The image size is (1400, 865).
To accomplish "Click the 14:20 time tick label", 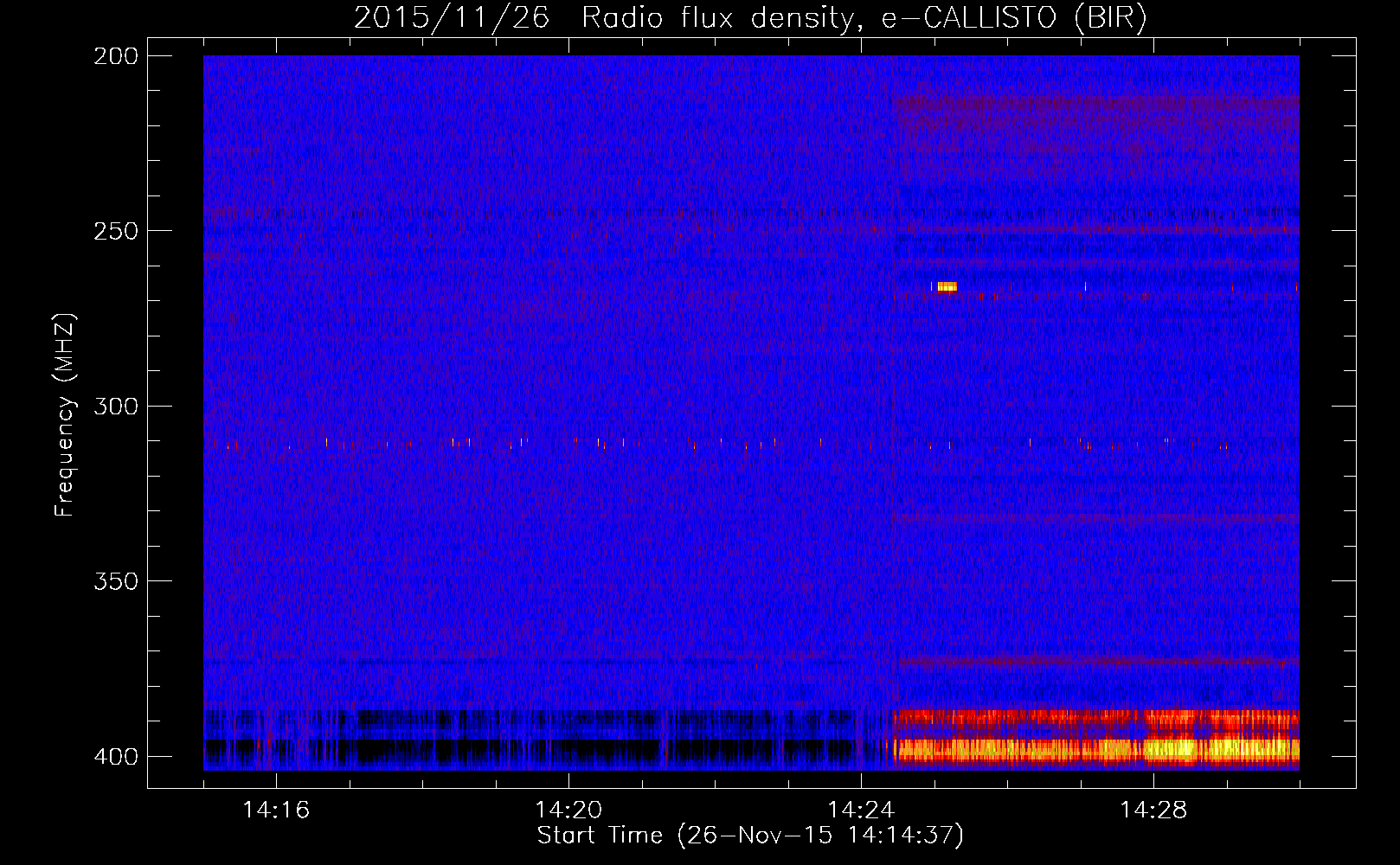I will point(568,811).
